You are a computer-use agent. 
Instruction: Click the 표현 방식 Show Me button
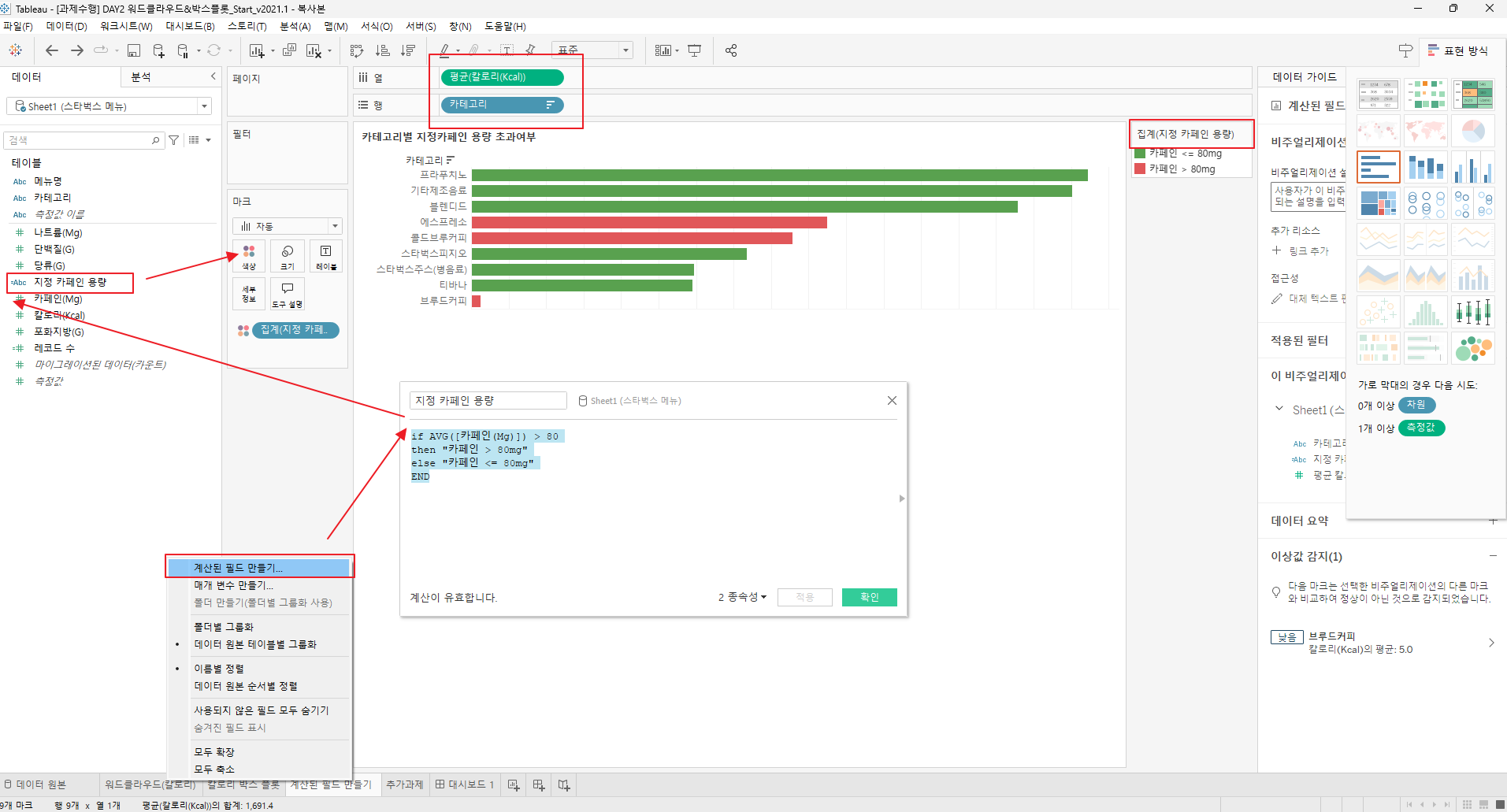point(1458,50)
